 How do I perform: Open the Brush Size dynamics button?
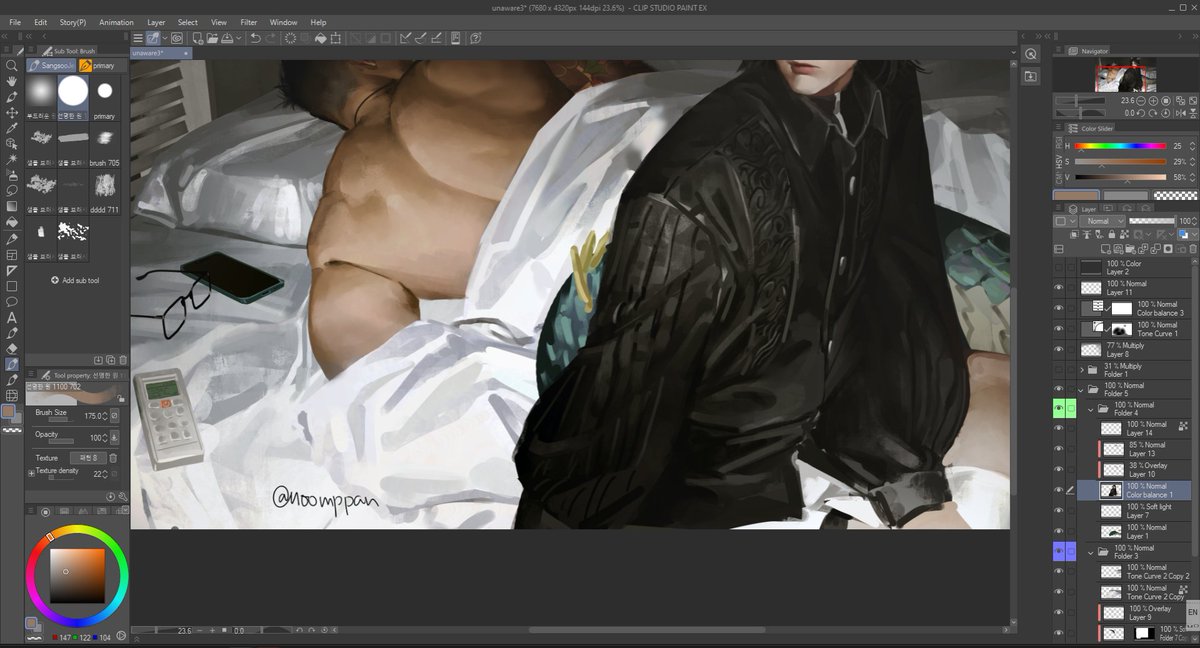[x=114, y=414]
